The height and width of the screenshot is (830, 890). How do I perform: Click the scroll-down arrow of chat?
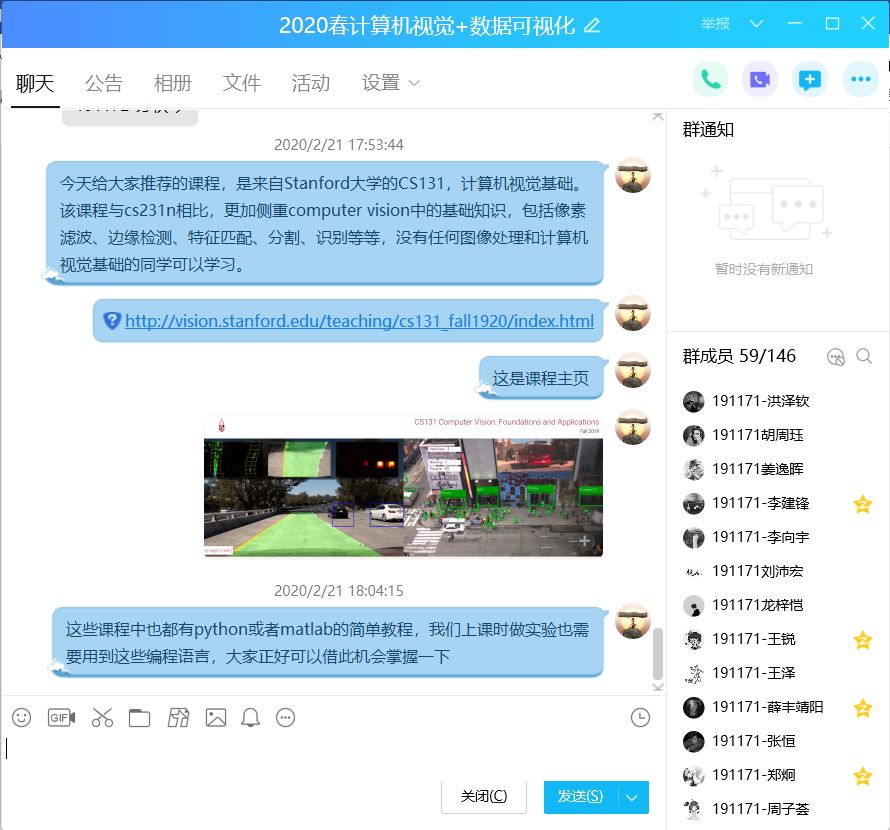tap(658, 688)
